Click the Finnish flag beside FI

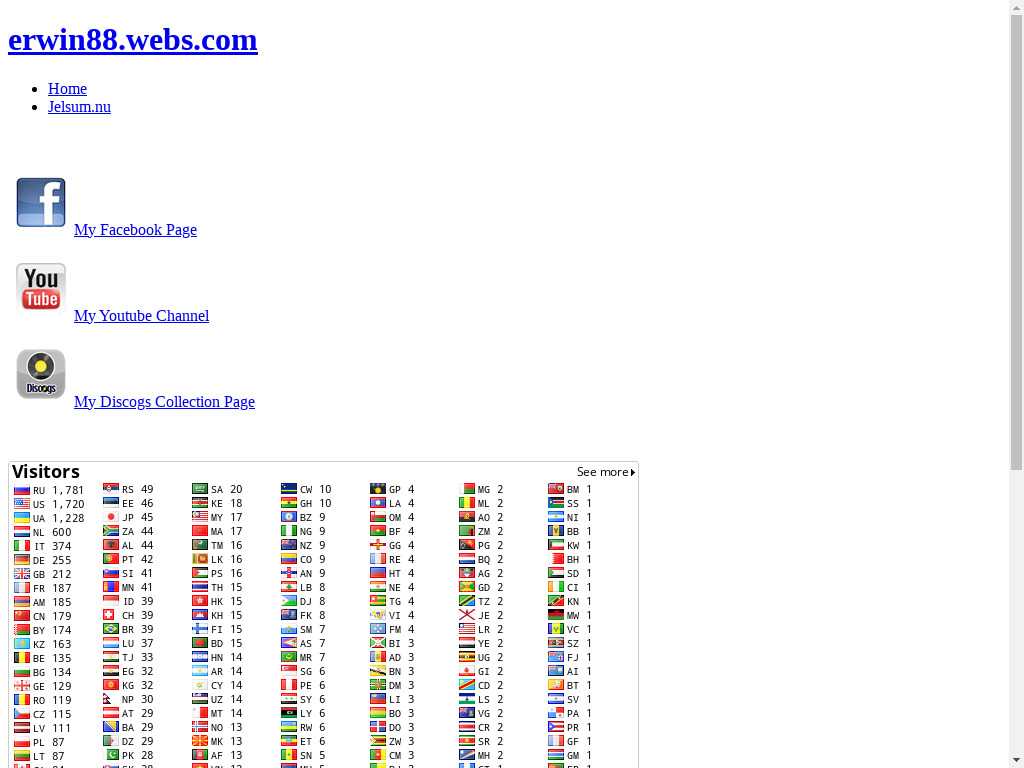(200, 629)
